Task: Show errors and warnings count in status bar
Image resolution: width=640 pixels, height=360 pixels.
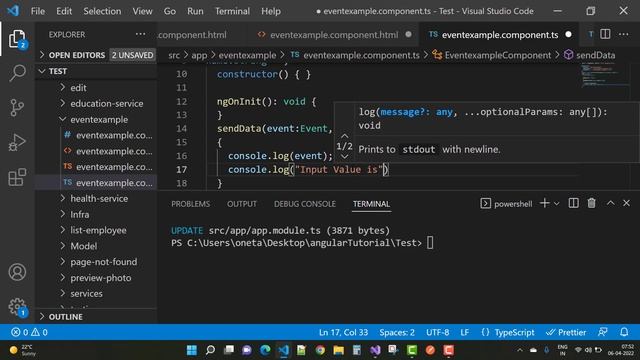Action: pos(29,332)
